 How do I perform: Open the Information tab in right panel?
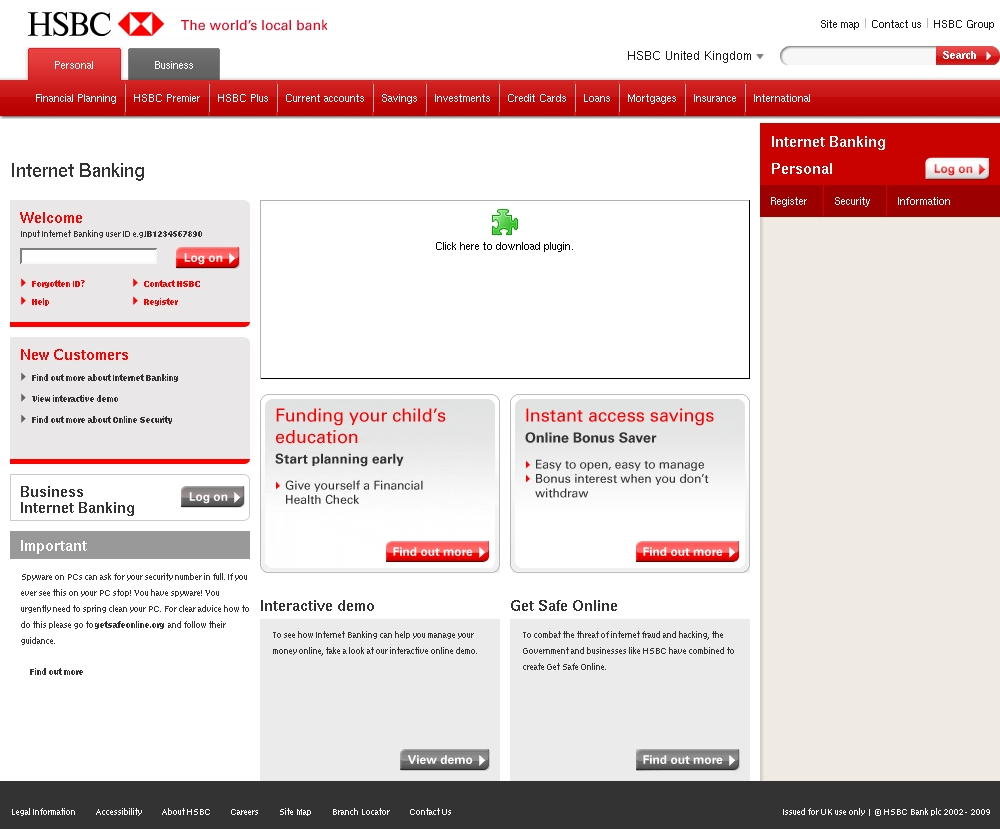coord(923,202)
